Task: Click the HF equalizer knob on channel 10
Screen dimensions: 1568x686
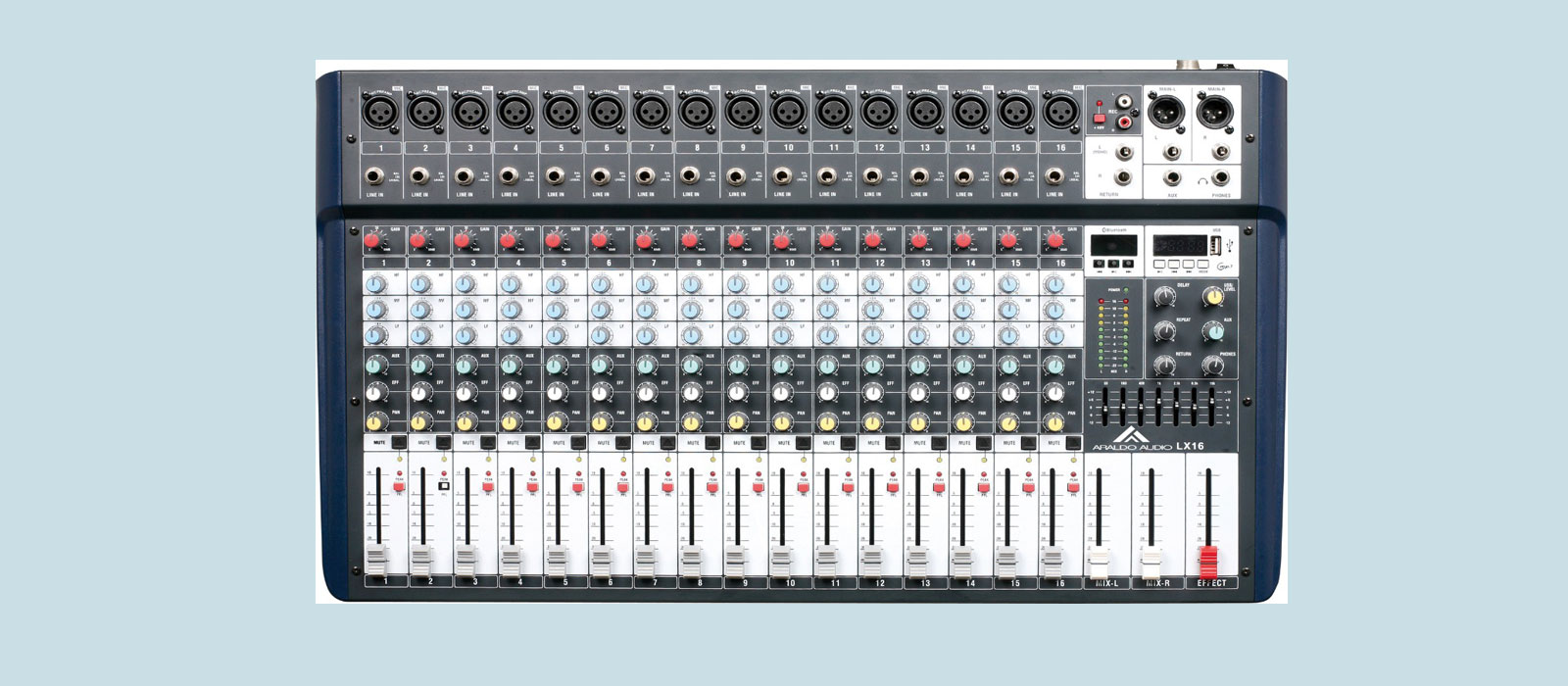Action: (x=781, y=284)
